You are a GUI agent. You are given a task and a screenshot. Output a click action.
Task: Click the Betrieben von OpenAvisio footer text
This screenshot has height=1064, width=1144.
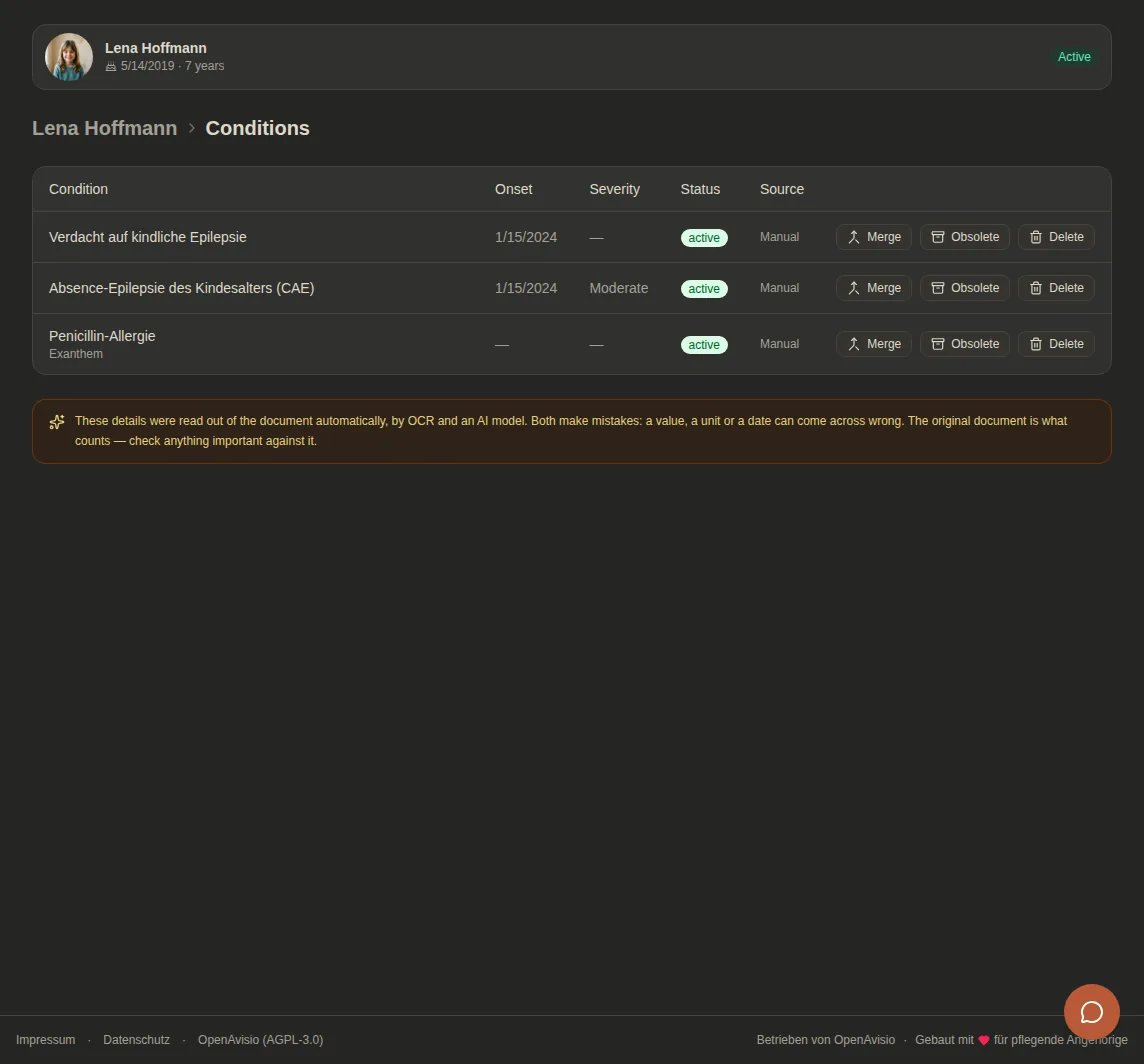click(x=826, y=1040)
